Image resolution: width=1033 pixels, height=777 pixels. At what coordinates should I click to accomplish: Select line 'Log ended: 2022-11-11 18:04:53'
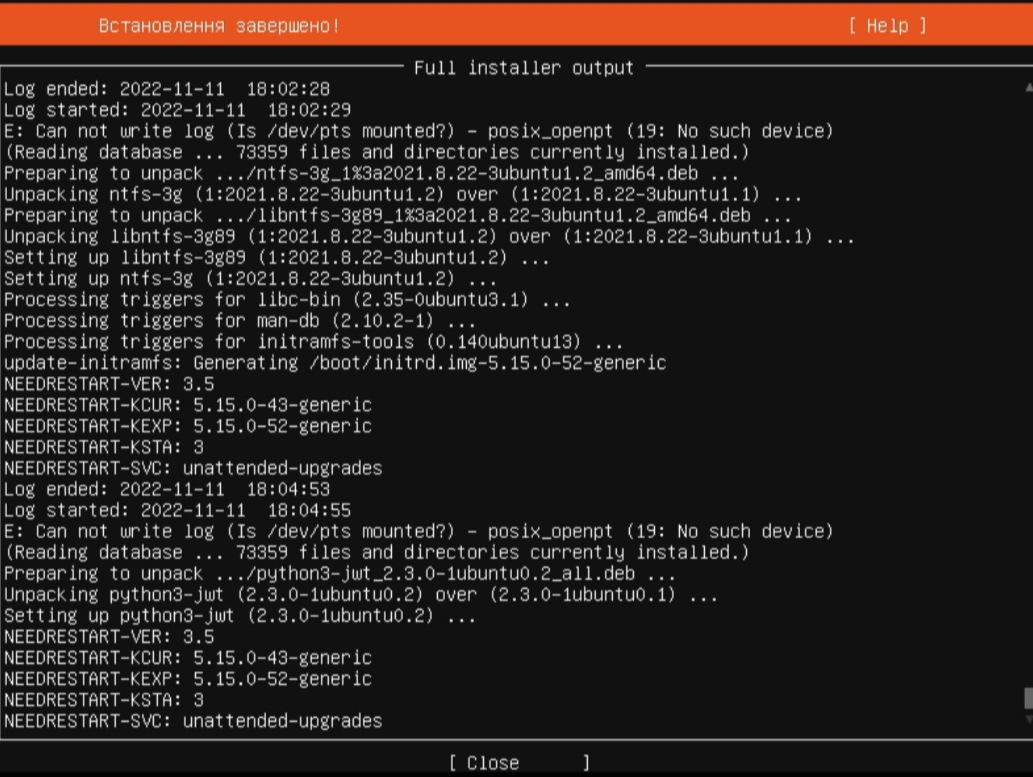[x=167, y=490]
